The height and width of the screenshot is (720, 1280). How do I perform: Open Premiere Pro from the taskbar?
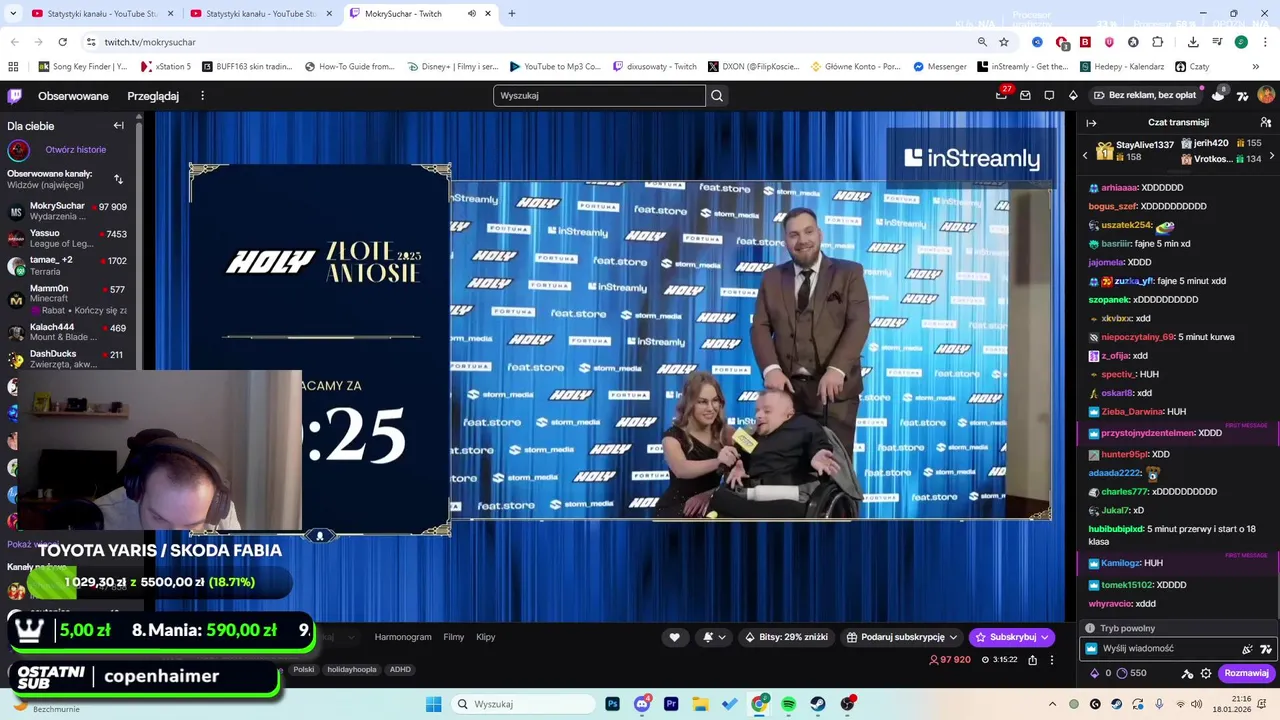point(671,704)
